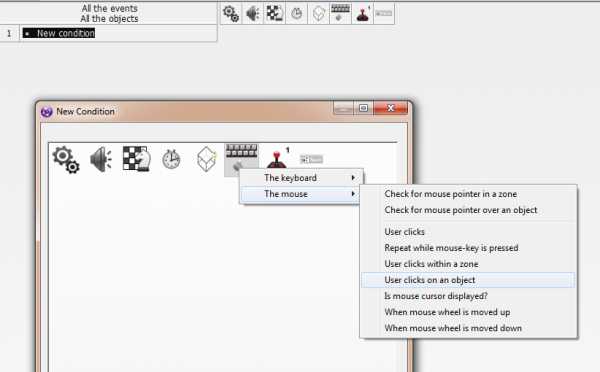Click the Special conditions gears icon in dialog
600x372 pixels.
(66, 159)
